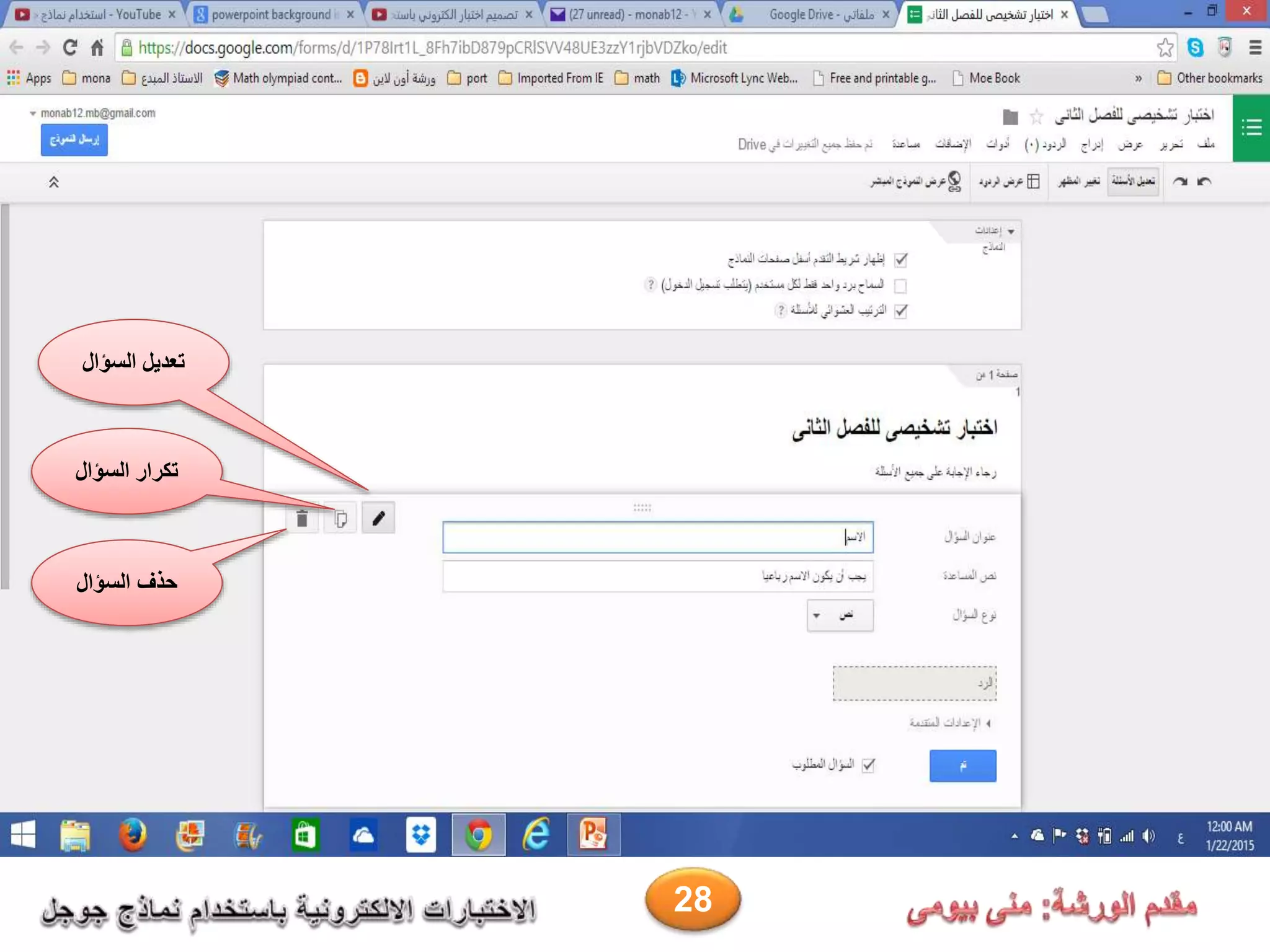Toggle show progress bar checkbox
1270x952 pixels.
point(901,260)
